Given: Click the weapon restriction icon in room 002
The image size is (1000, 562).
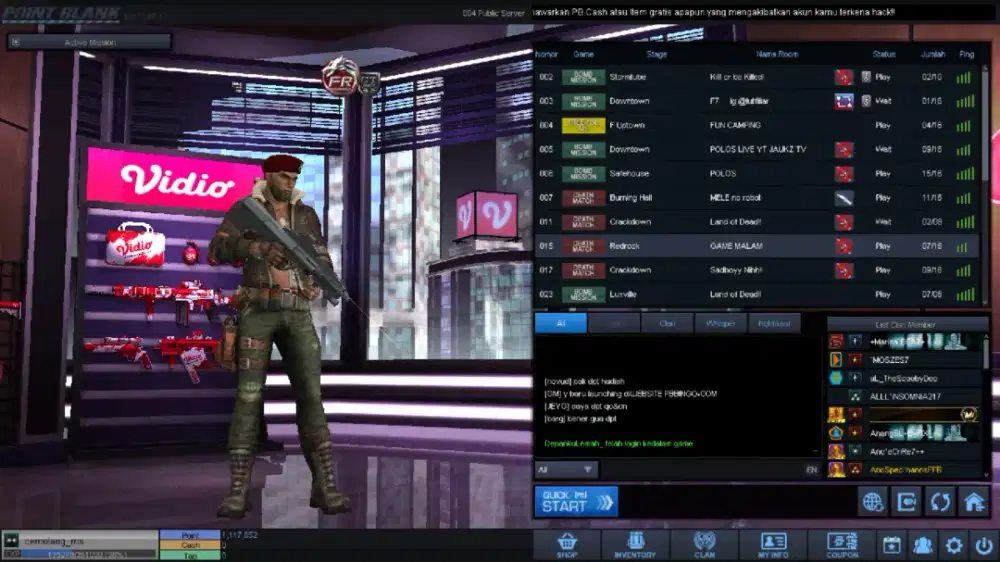Looking at the screenshot, I should pos(844,77).
